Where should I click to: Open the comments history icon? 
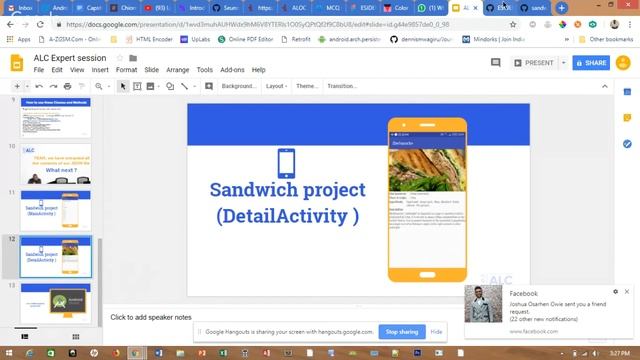496,62
